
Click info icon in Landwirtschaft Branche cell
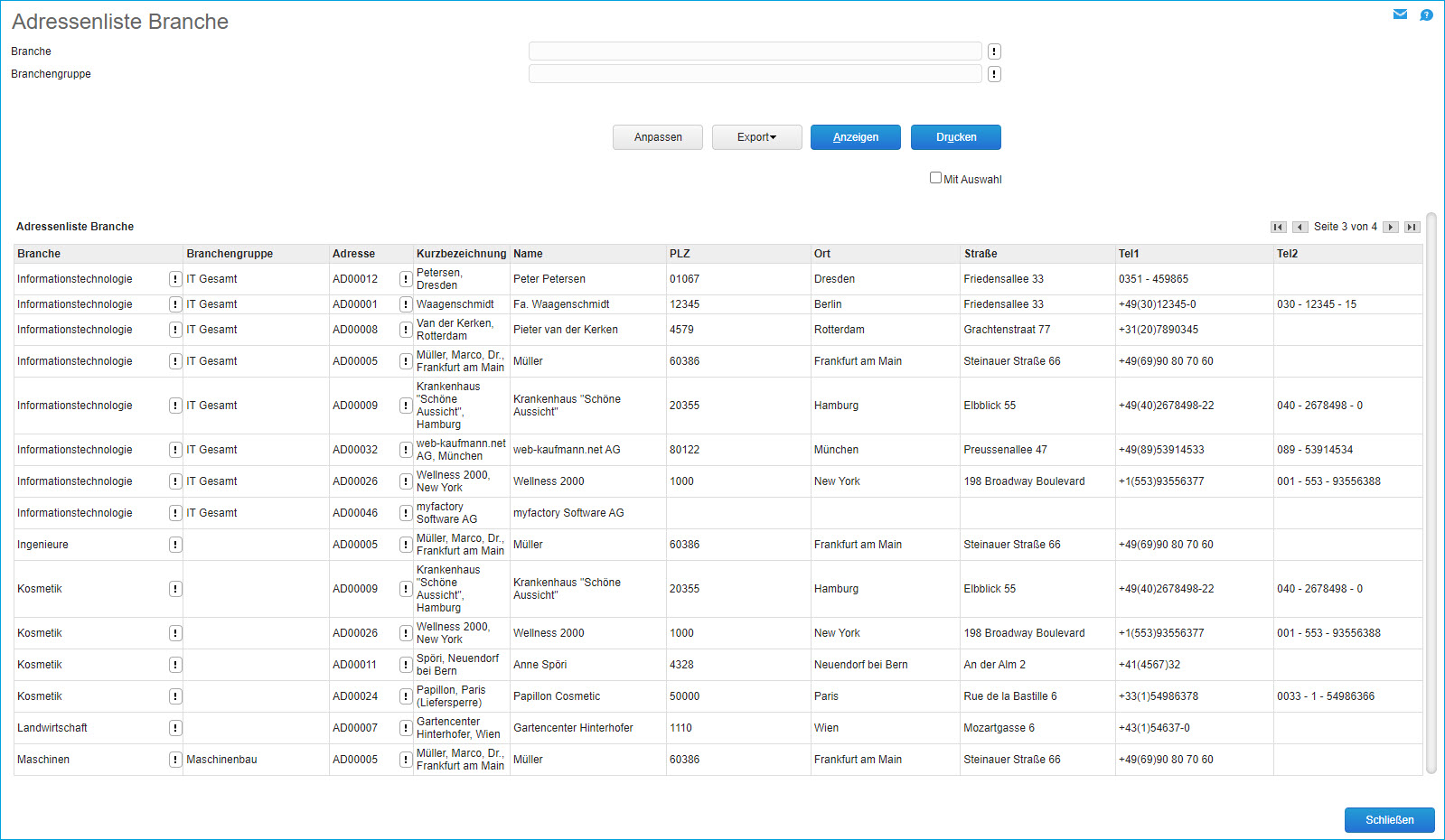[x=175, y=728]
